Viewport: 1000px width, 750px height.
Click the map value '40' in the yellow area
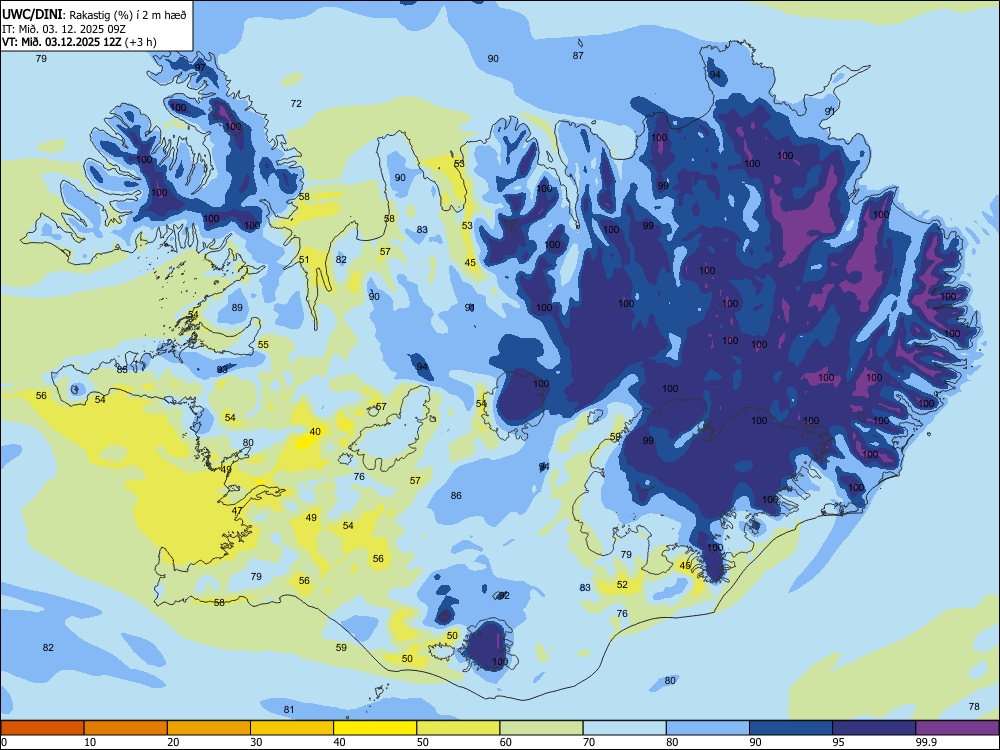point(315,432)
